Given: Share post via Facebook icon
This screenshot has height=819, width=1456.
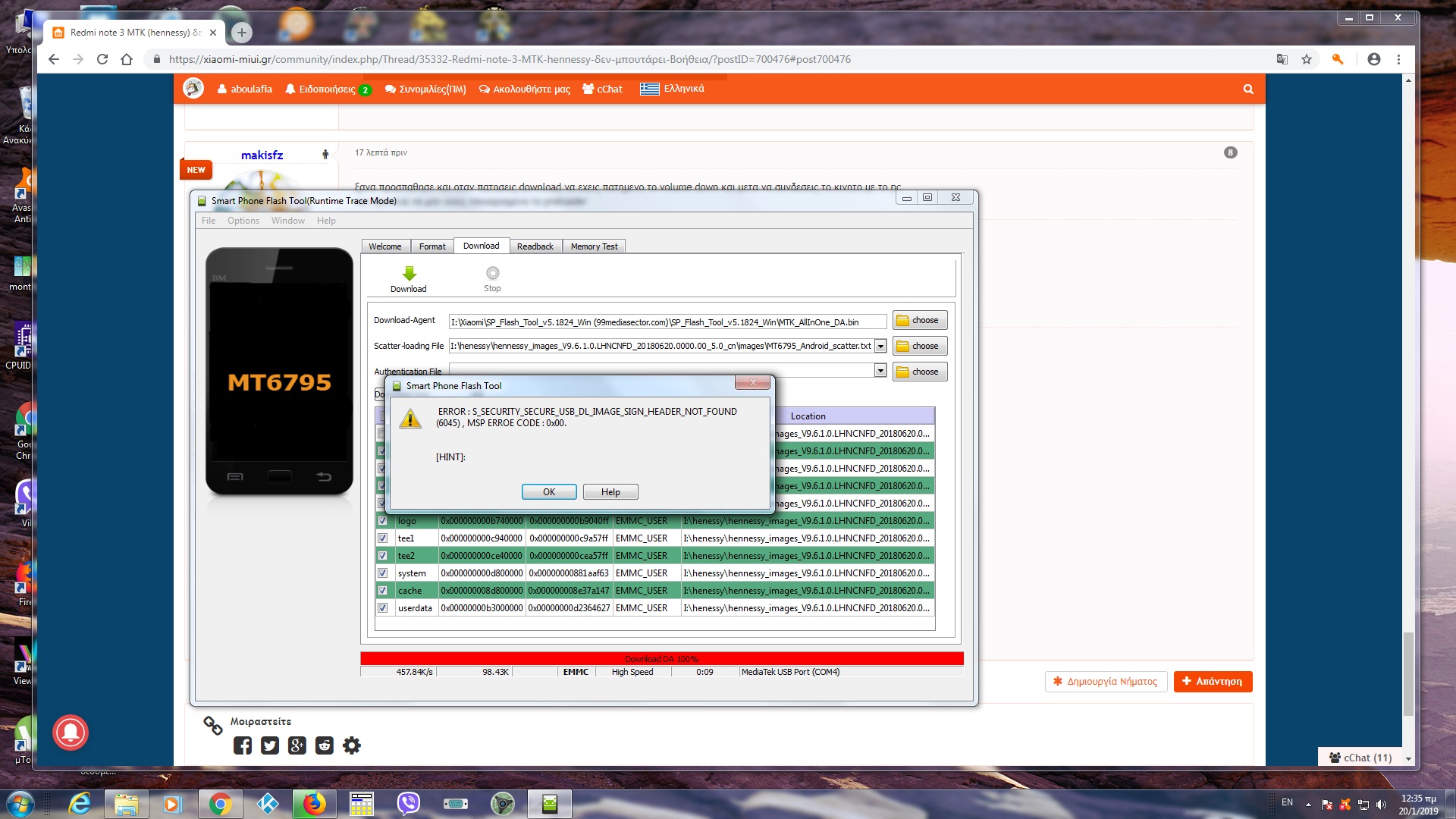Looking at the screenshot, I should pos(243,745).
